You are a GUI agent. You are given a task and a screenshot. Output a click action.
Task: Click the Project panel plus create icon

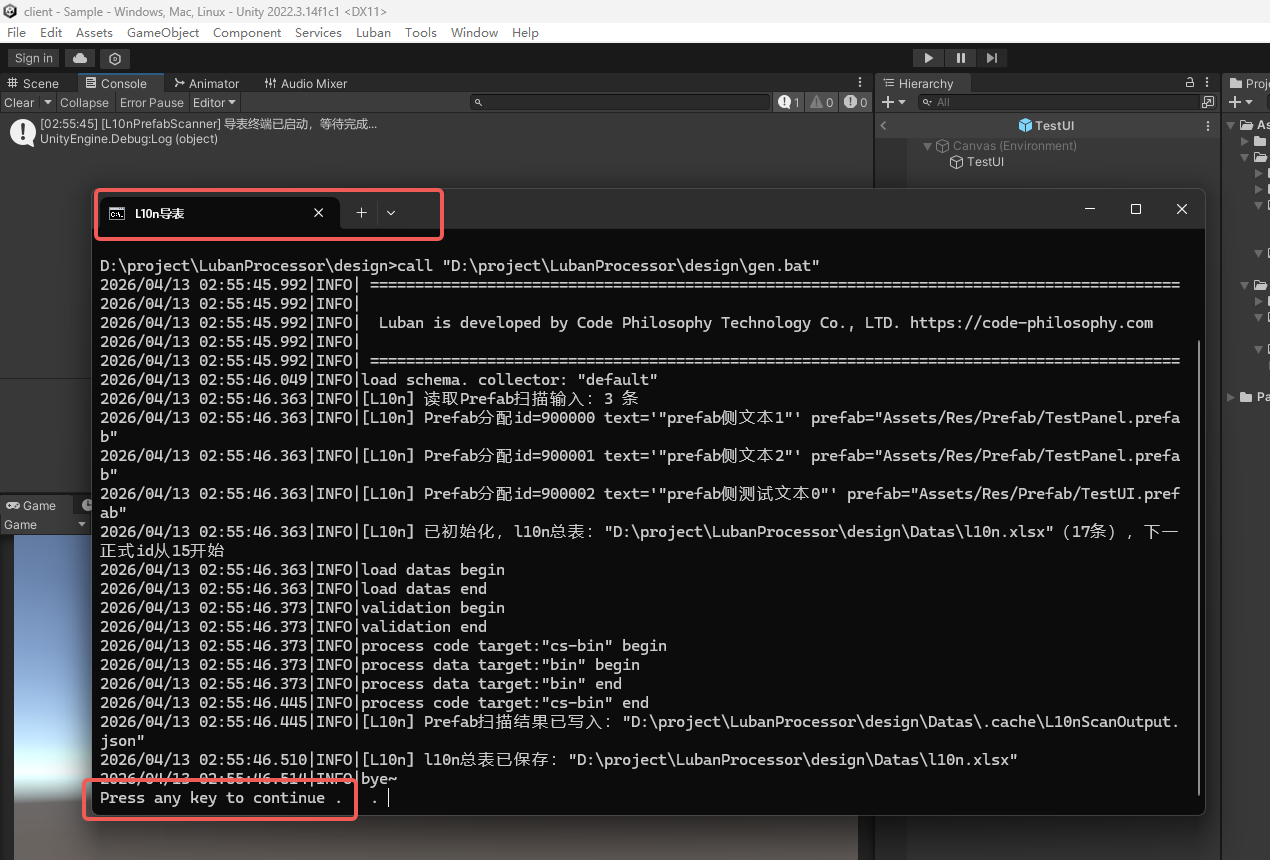1235,102
